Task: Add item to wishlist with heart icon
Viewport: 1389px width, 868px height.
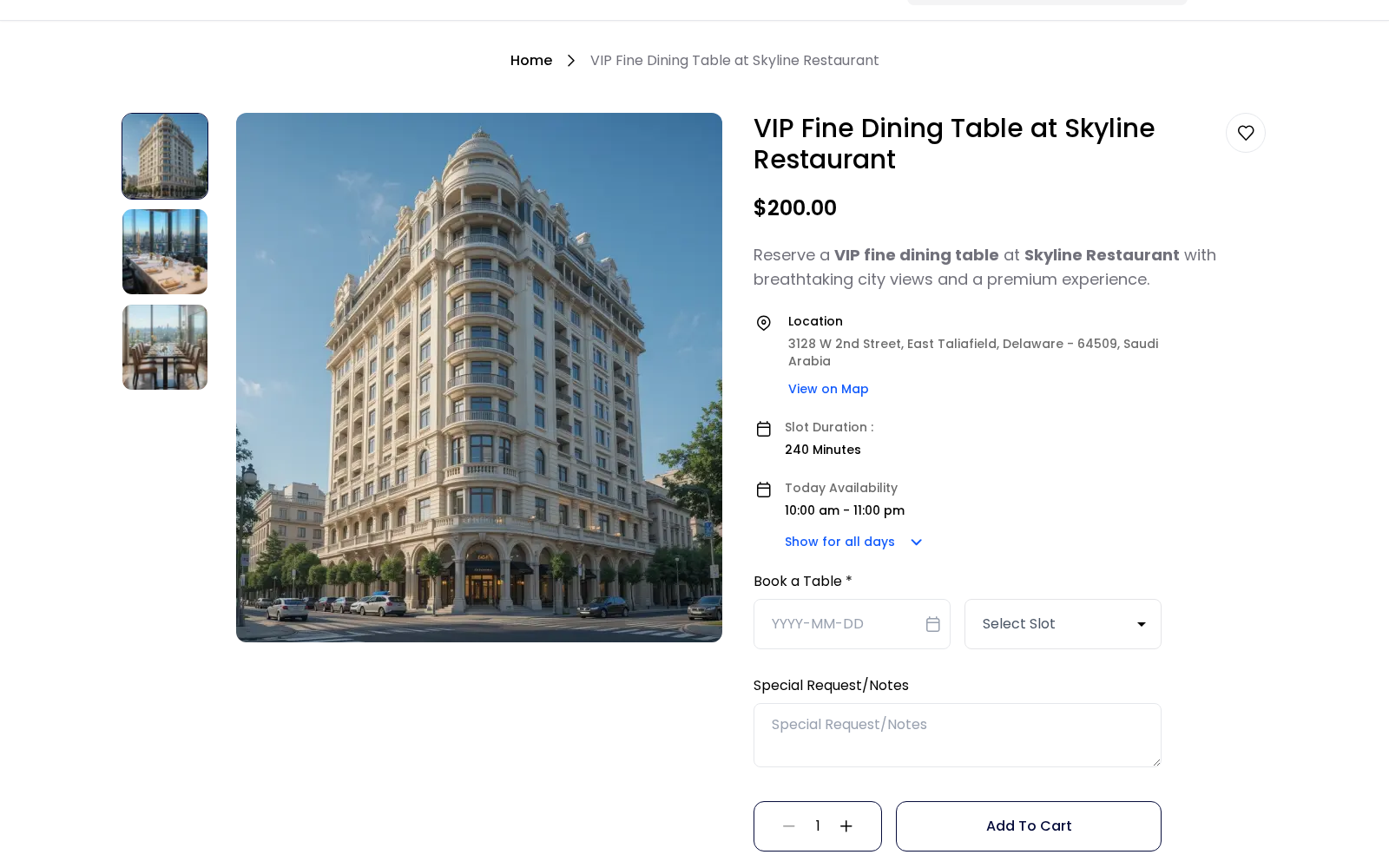Action: 1246,133
